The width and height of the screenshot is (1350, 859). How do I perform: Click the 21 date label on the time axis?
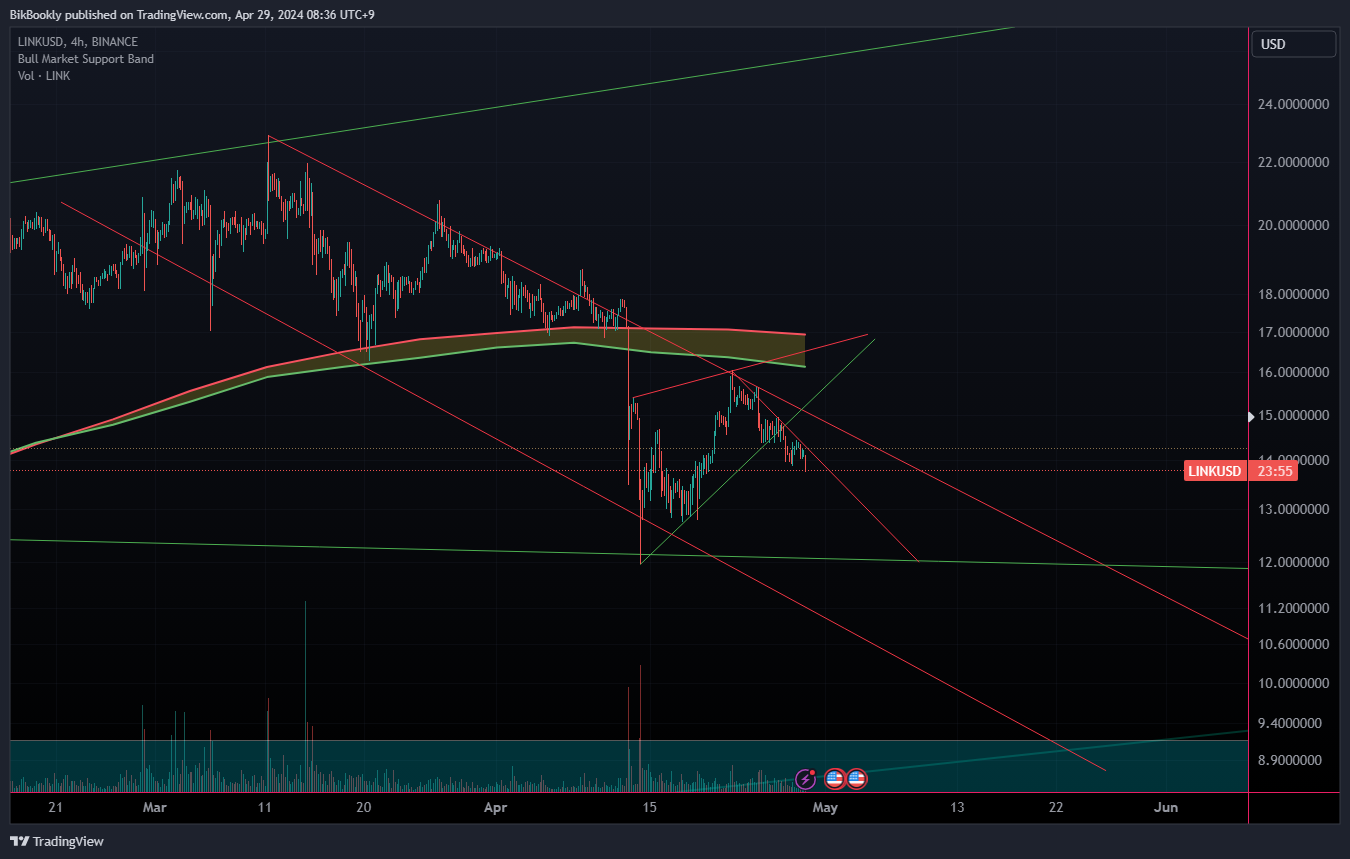click(55, 807)
